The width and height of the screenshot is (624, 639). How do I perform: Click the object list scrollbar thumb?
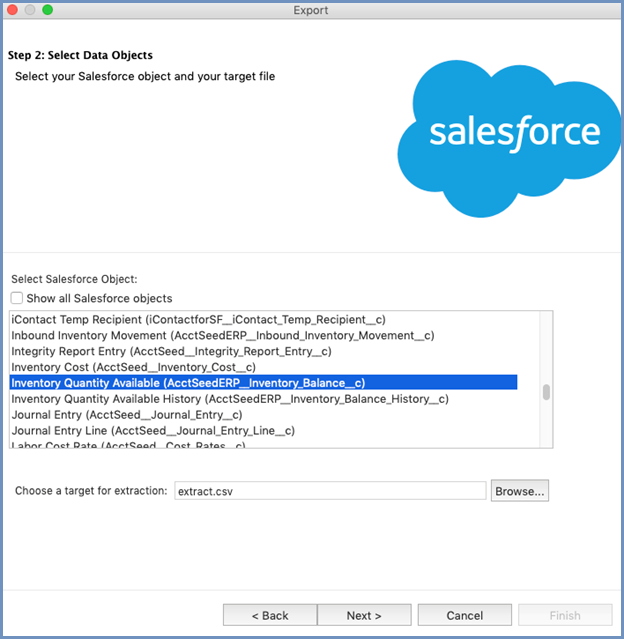(x=546, y=392)
